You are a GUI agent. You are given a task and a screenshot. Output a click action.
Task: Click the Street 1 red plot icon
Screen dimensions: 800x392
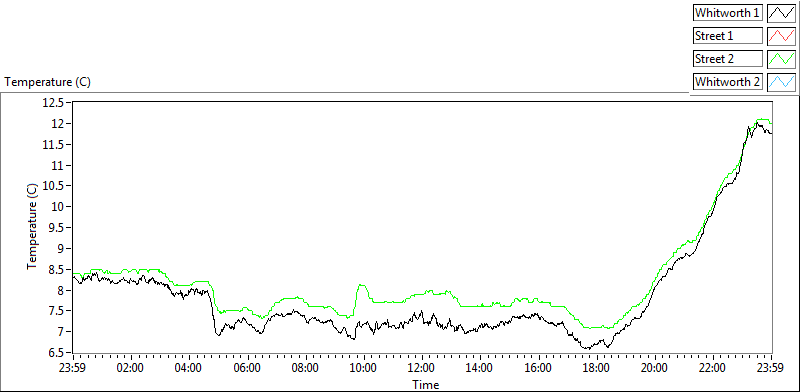tap(781, 36)
